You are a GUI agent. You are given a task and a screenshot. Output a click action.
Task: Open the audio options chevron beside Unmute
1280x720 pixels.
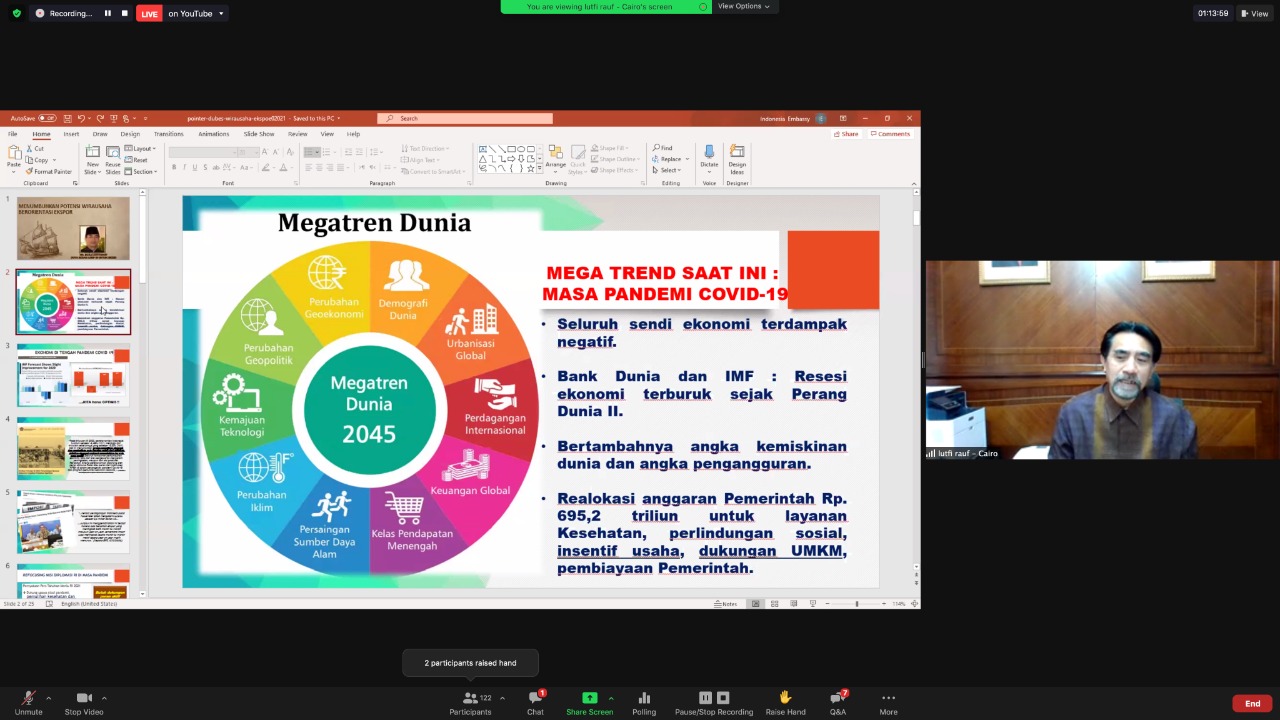coord(48,697)
